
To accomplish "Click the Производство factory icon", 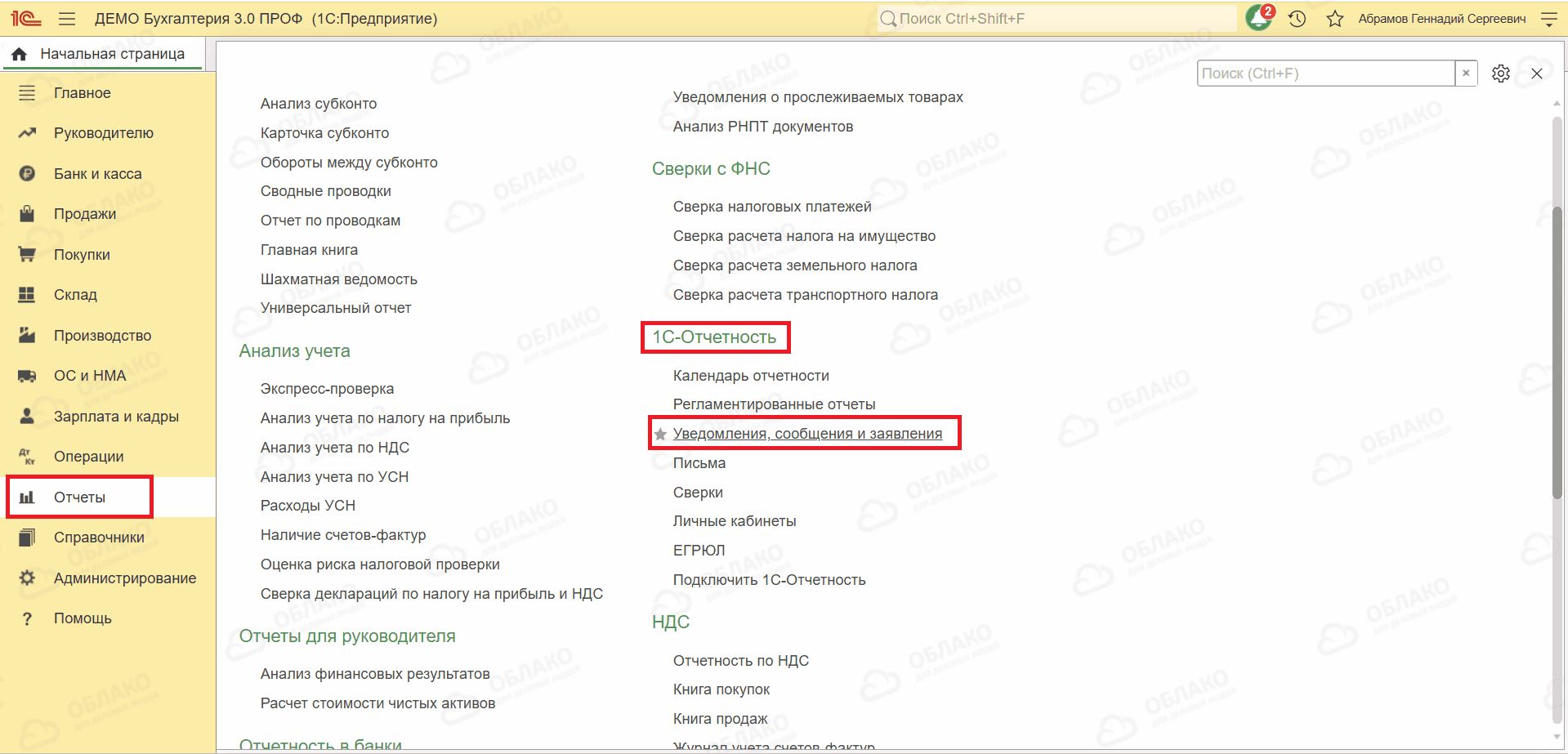I will point(27,335).
